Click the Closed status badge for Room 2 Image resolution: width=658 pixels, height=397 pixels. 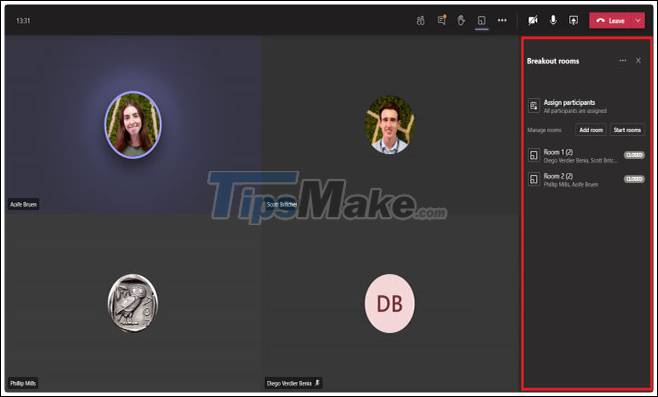(x=634, y=179)
